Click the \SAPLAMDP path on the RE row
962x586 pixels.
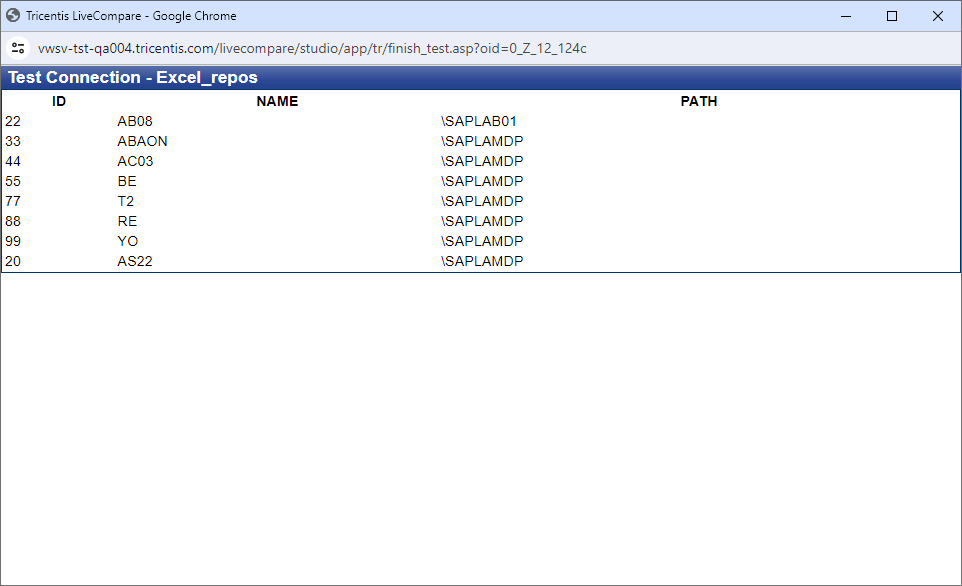(481, 221)
